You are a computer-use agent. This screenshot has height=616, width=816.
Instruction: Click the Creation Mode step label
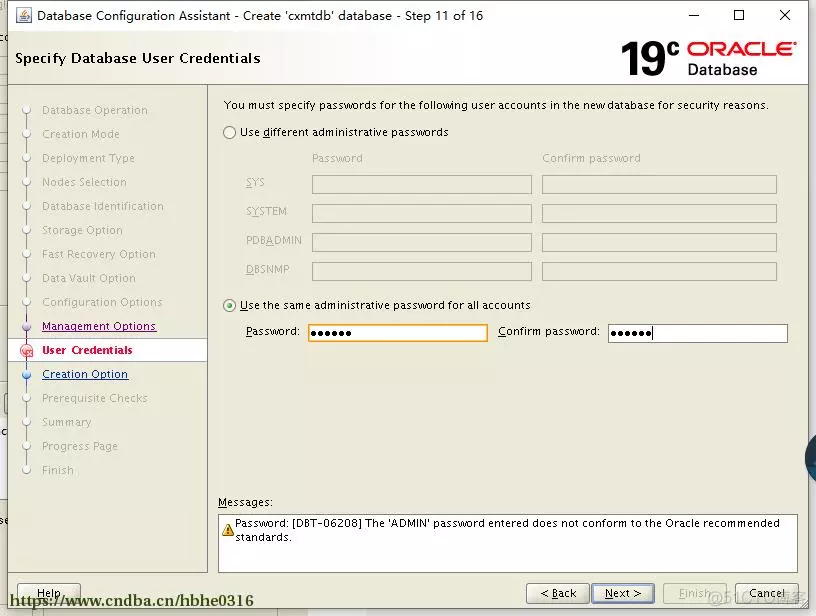point(81,134)
